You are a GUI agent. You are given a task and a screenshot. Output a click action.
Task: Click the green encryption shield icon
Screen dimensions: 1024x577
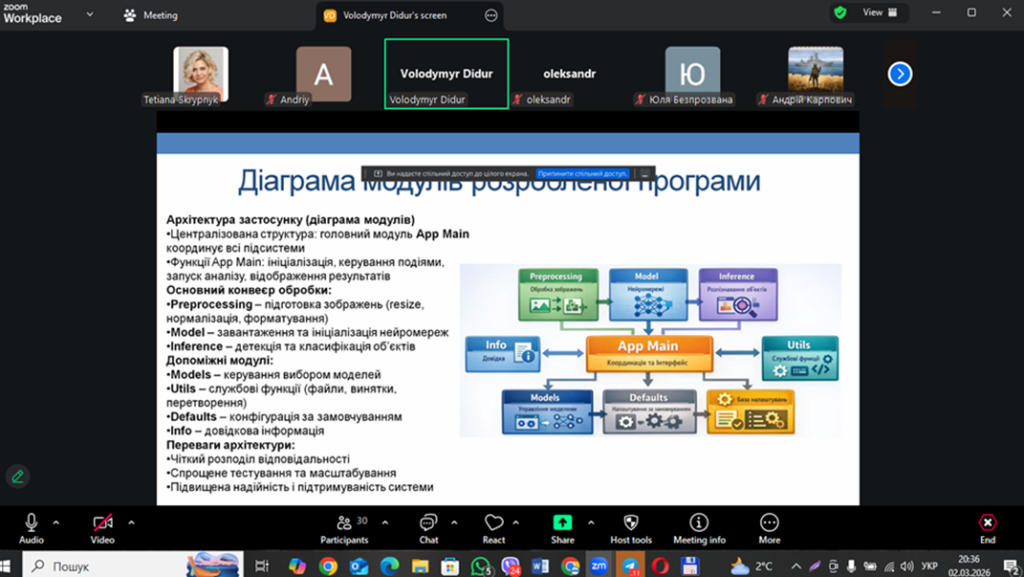pos(840,13)
